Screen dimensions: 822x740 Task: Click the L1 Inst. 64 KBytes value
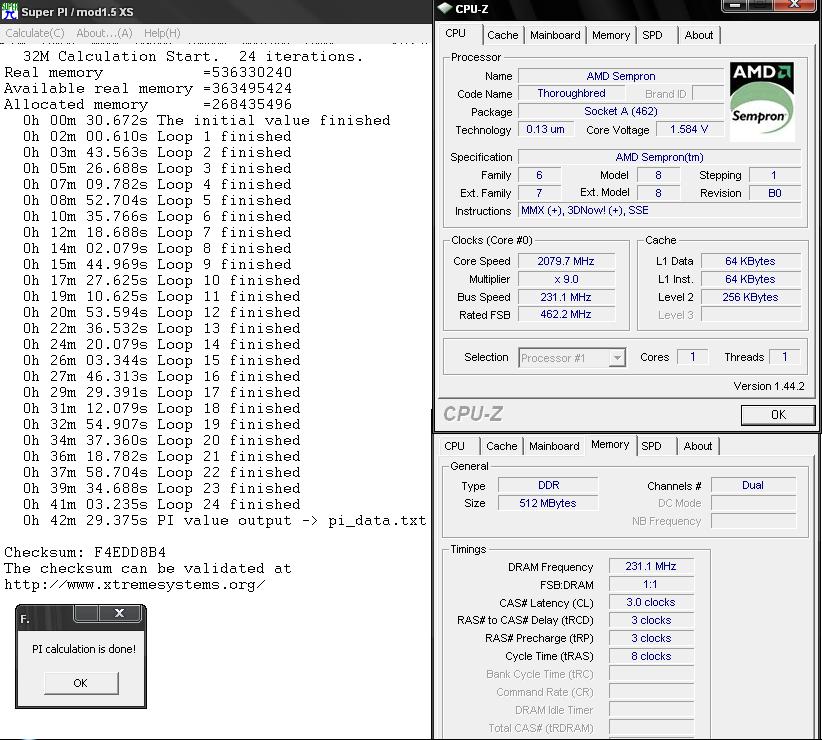pos(750,279)
